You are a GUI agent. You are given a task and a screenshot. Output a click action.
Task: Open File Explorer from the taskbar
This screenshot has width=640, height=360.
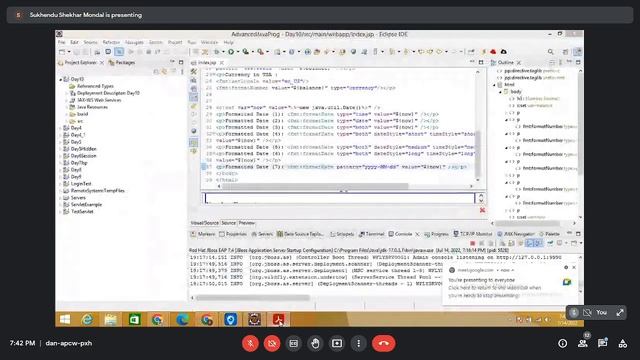(110, 320)
